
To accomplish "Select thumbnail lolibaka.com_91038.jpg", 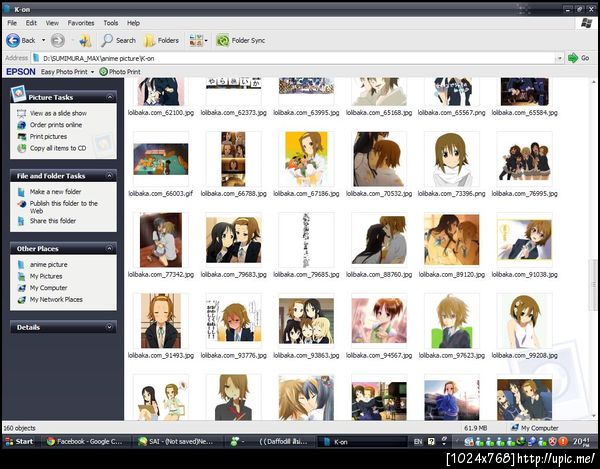I will 524,240.
